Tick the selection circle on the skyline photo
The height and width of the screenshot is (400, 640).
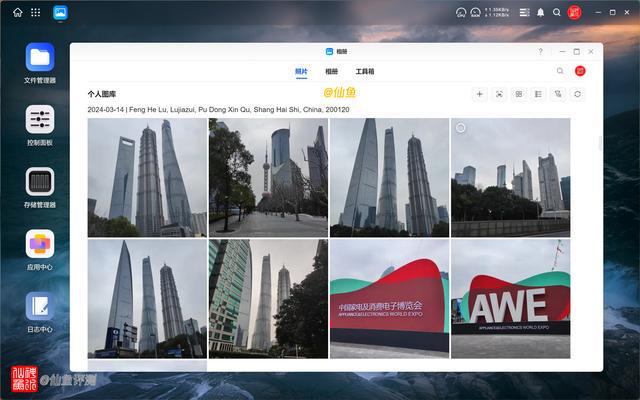click(x=460, y=128)
